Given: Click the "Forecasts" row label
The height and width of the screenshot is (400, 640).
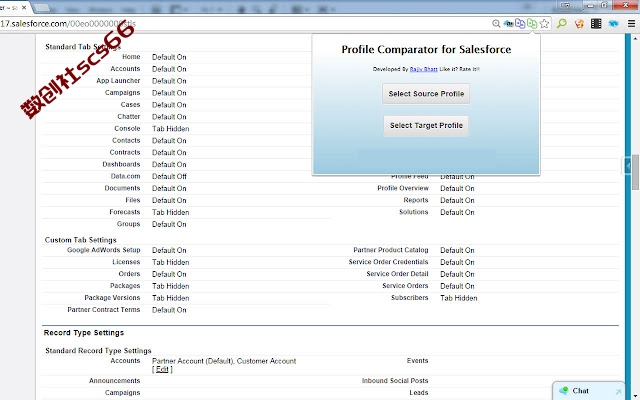Looking at the screenshot, I should (124, 212).
